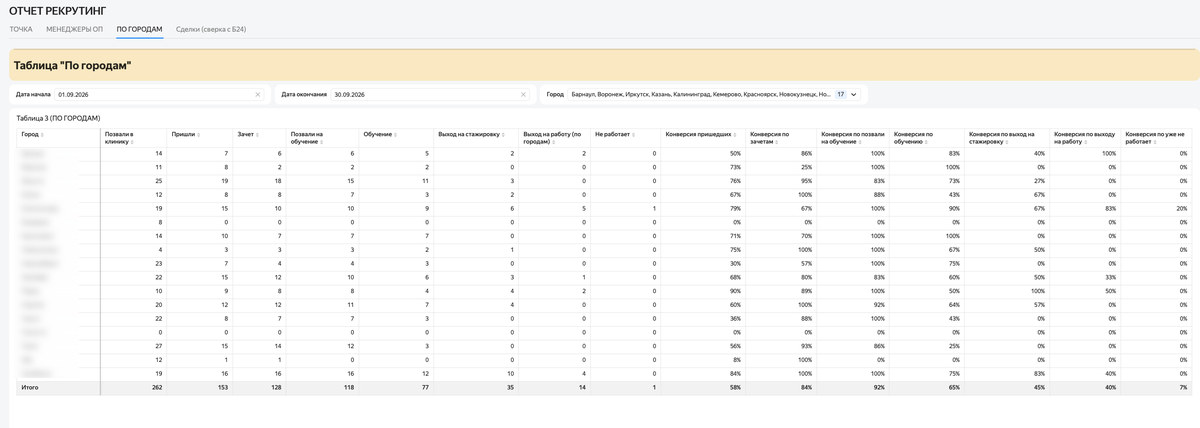Click the value 27 in Позвали в клинику
The height and width of the screenshot is (428, 1200).
click(159, 346)
